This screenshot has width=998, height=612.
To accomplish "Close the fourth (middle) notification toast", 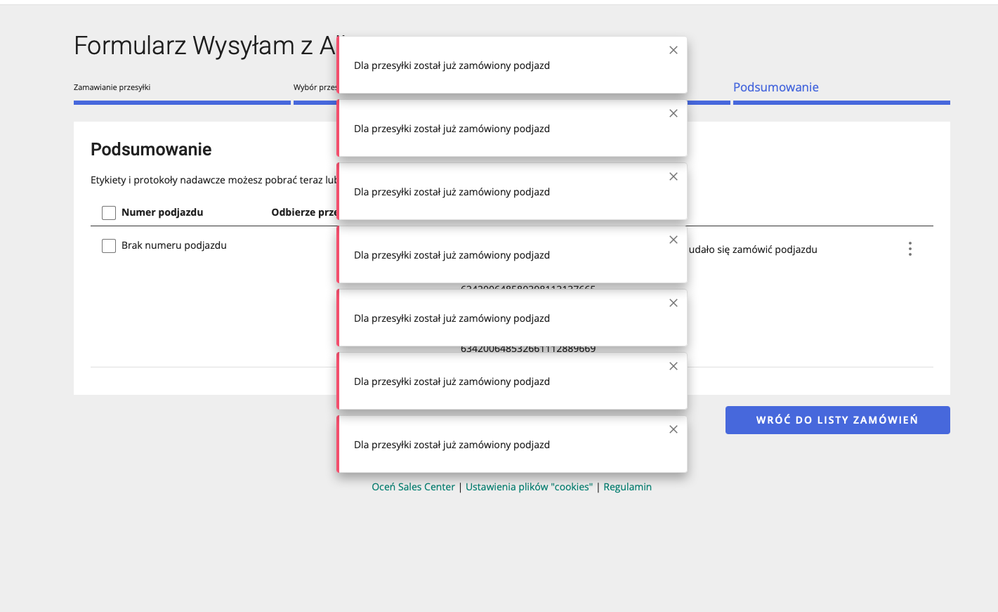I will [x=673, y=240].
